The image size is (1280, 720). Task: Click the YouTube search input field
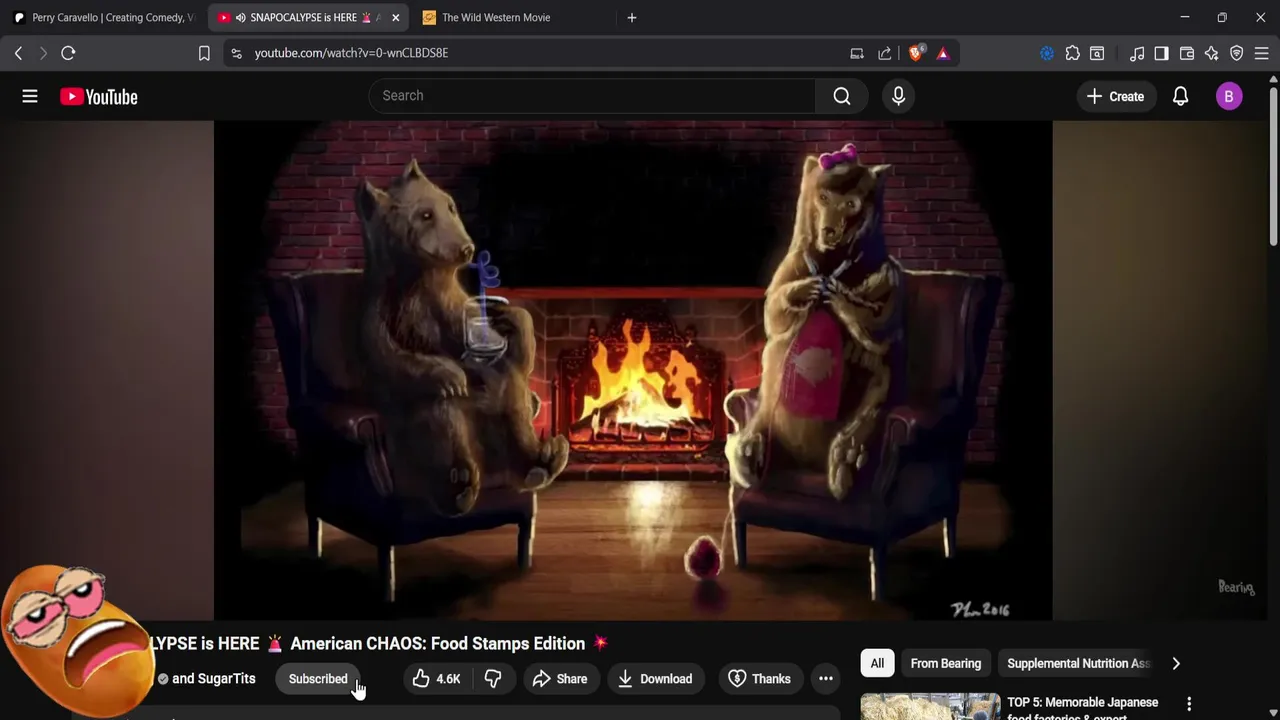(x=592, y=96)
